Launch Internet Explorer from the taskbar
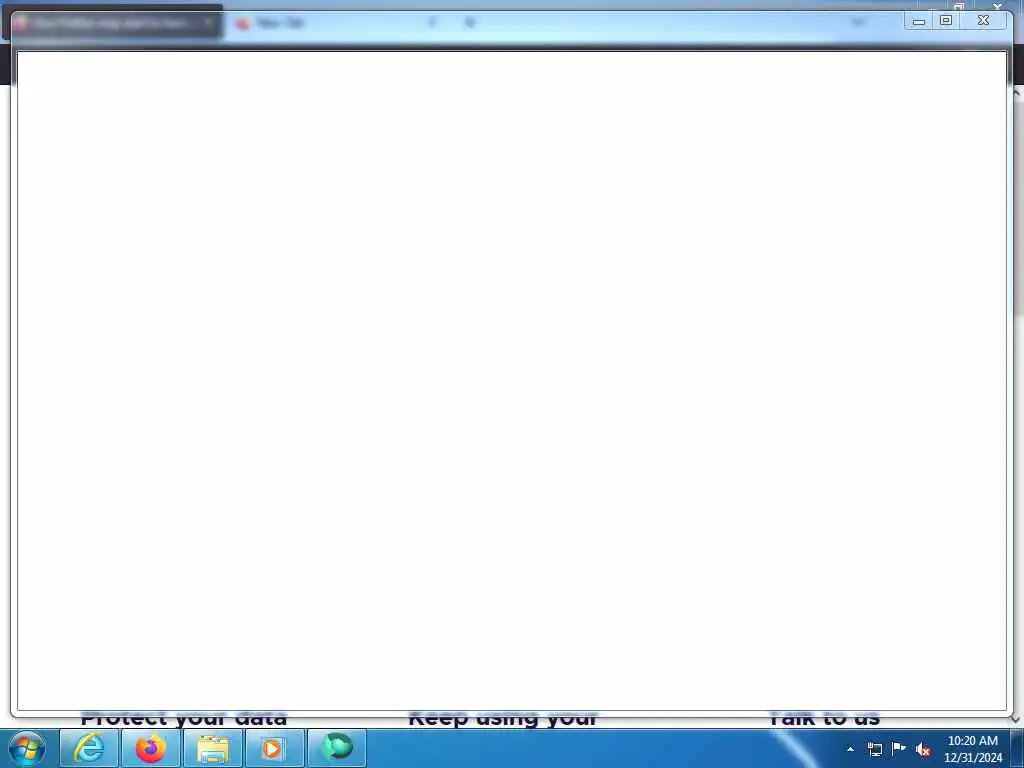The height and width of the screenshot is (768, 1024). [x=89, y=748]
